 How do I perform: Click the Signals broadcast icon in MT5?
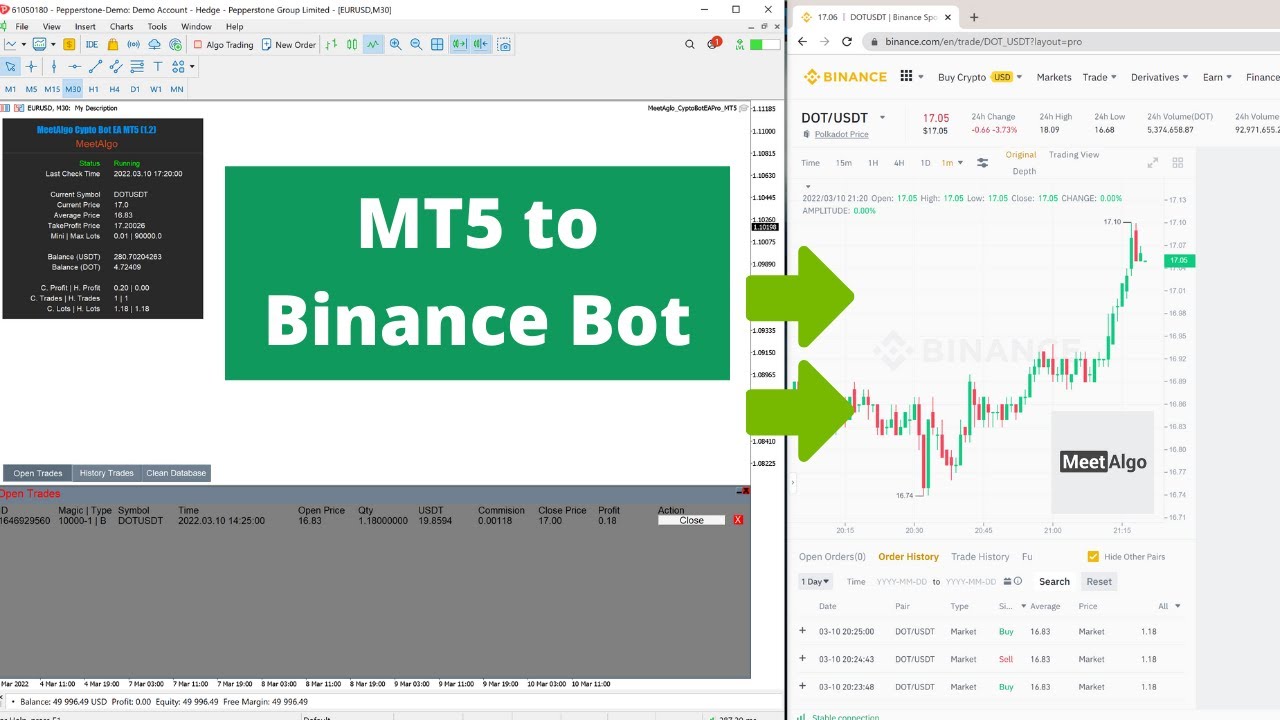[134, 44]
